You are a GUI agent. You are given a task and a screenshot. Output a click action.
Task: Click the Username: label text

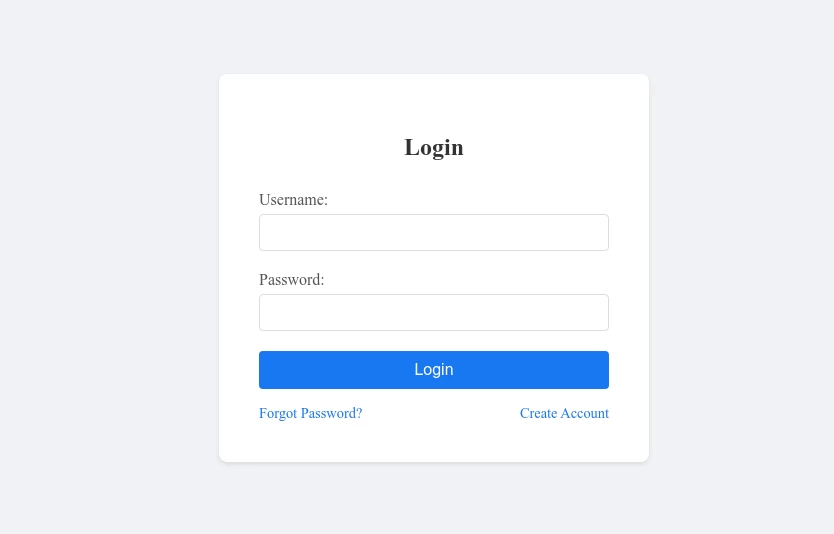[294, 200]
